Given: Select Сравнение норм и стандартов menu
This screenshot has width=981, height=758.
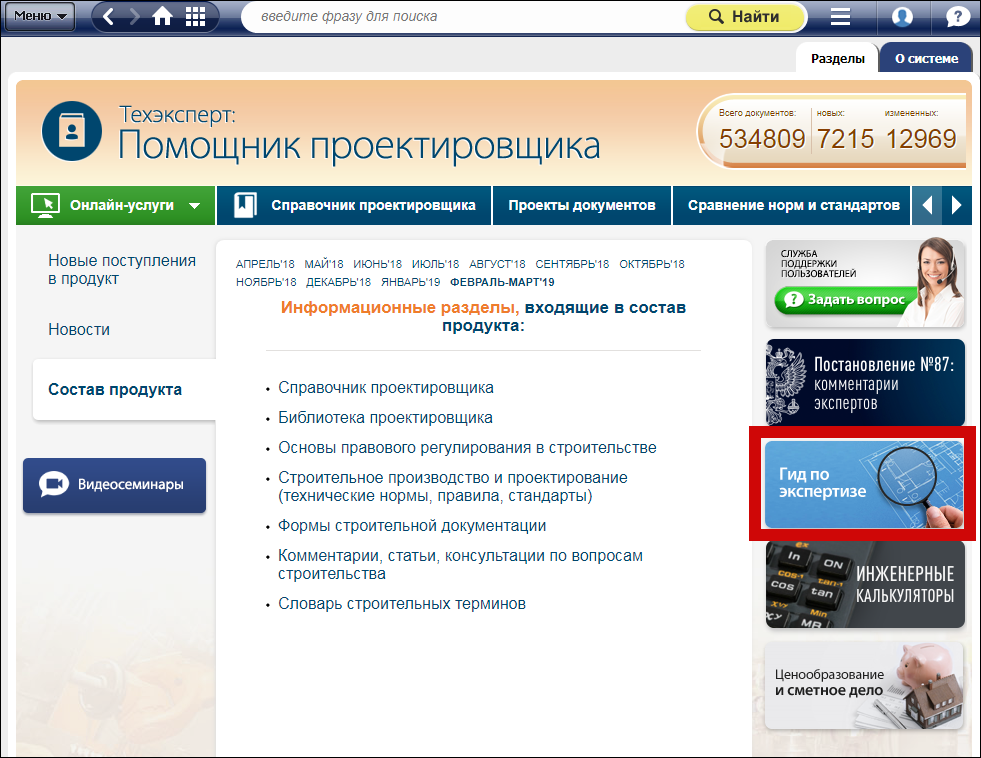Looking at the screenshot, I should click(x=793, y=205).
